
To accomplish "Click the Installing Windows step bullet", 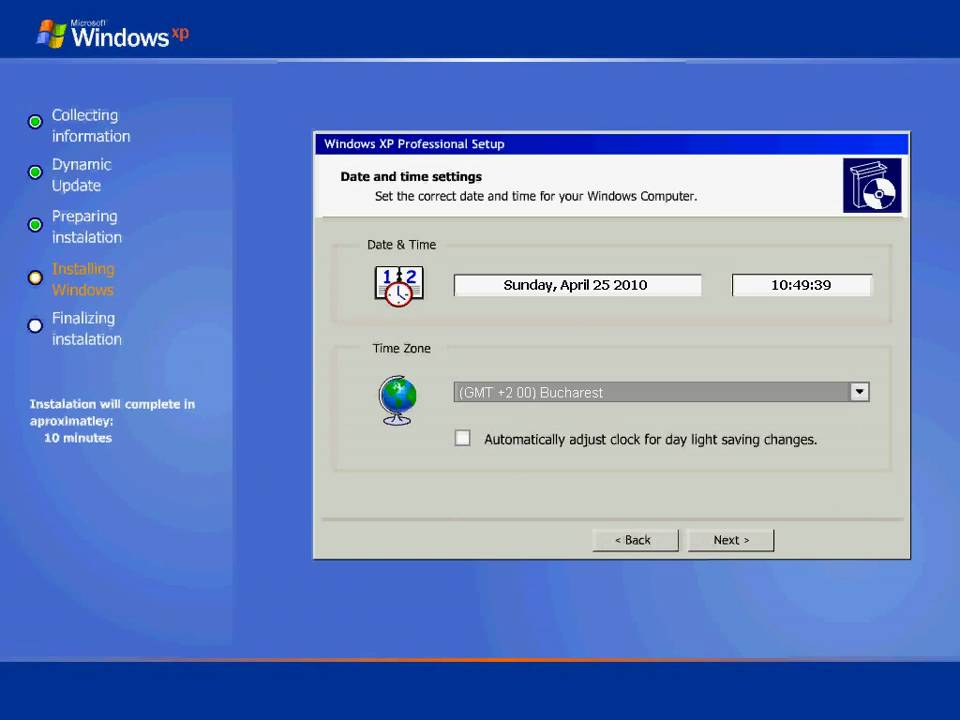I will (x=36, y=277).
